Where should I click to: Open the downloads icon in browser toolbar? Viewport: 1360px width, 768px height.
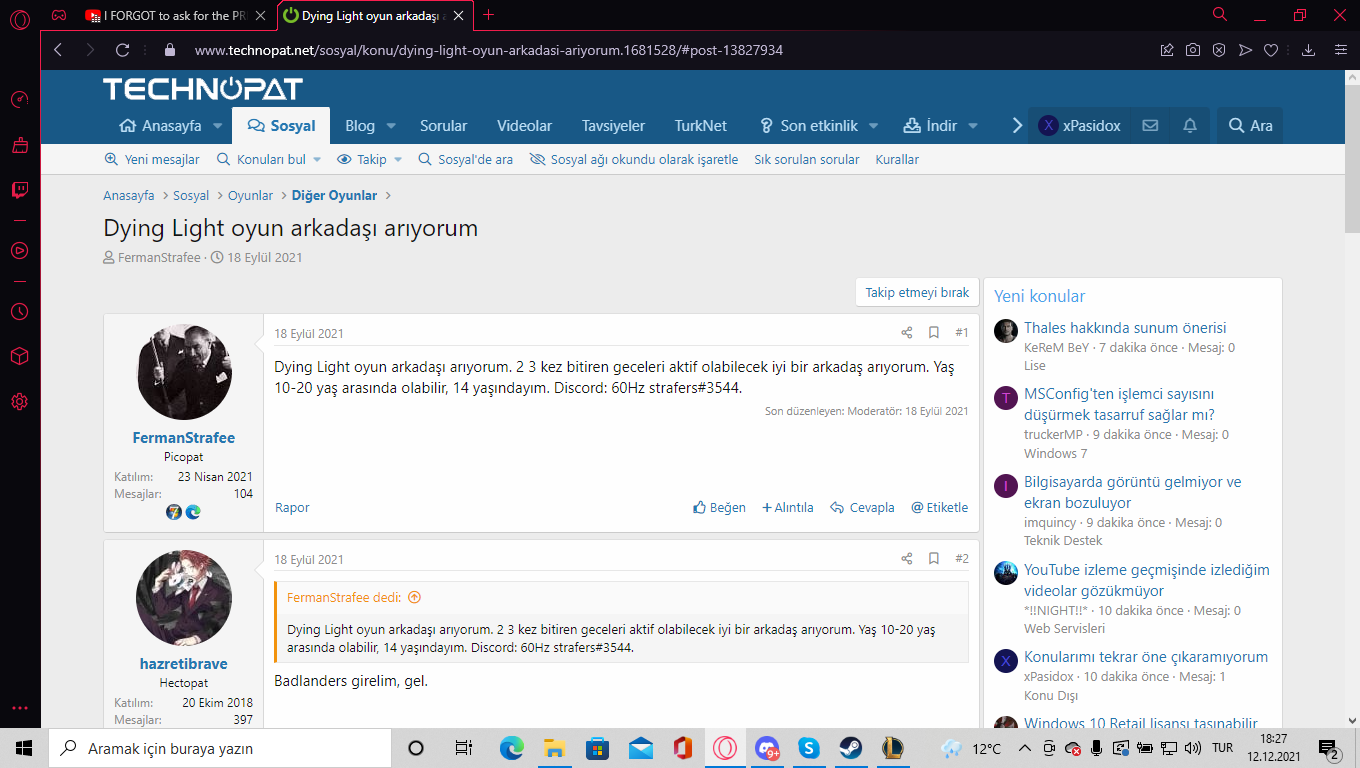click(x=1308, y=50)
